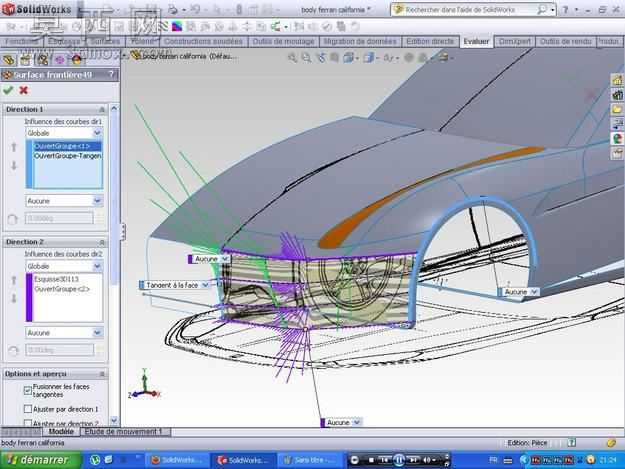The width and height of the screenshot is (625, 469).
Task: Click the Section View icon
Action: pos(334,58)
